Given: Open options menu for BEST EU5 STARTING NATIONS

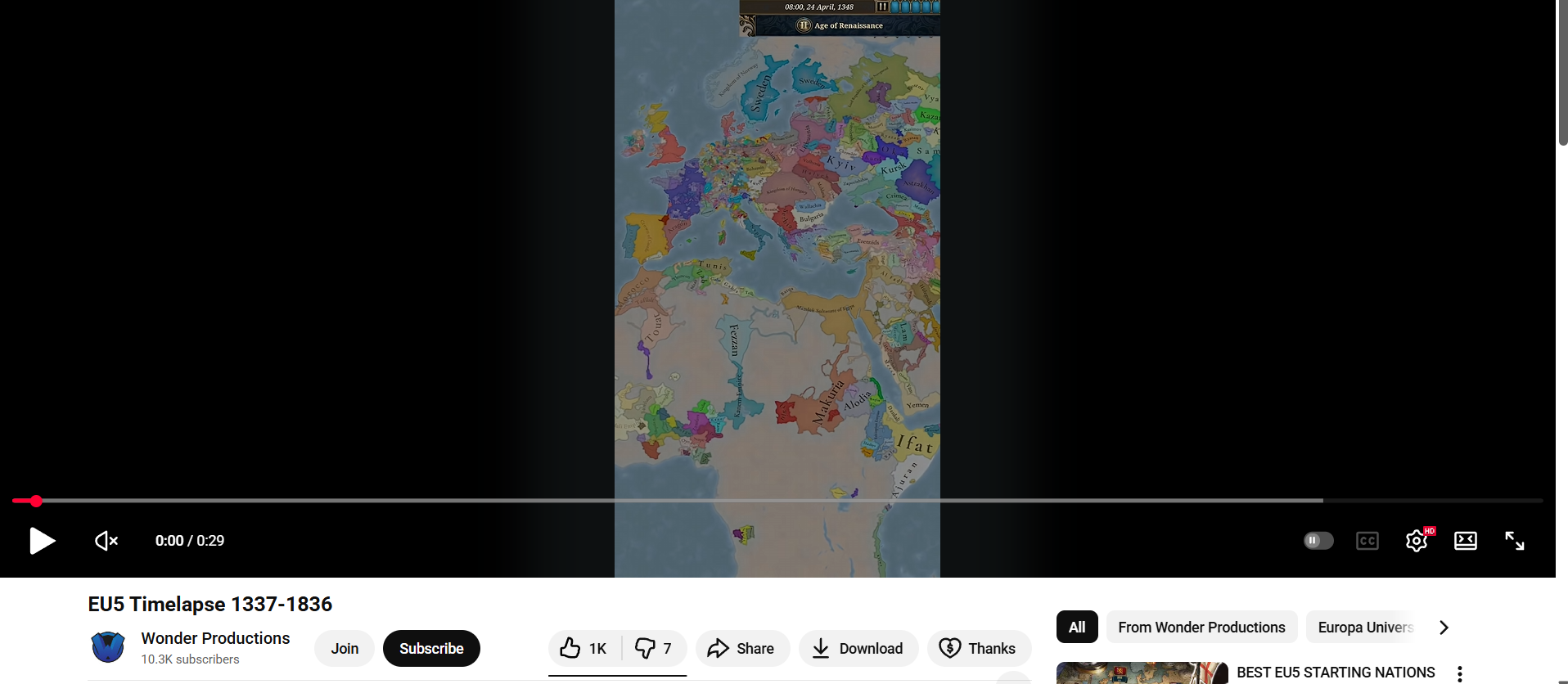Looking at the screenshot, I should click(x=1460, y=673).
